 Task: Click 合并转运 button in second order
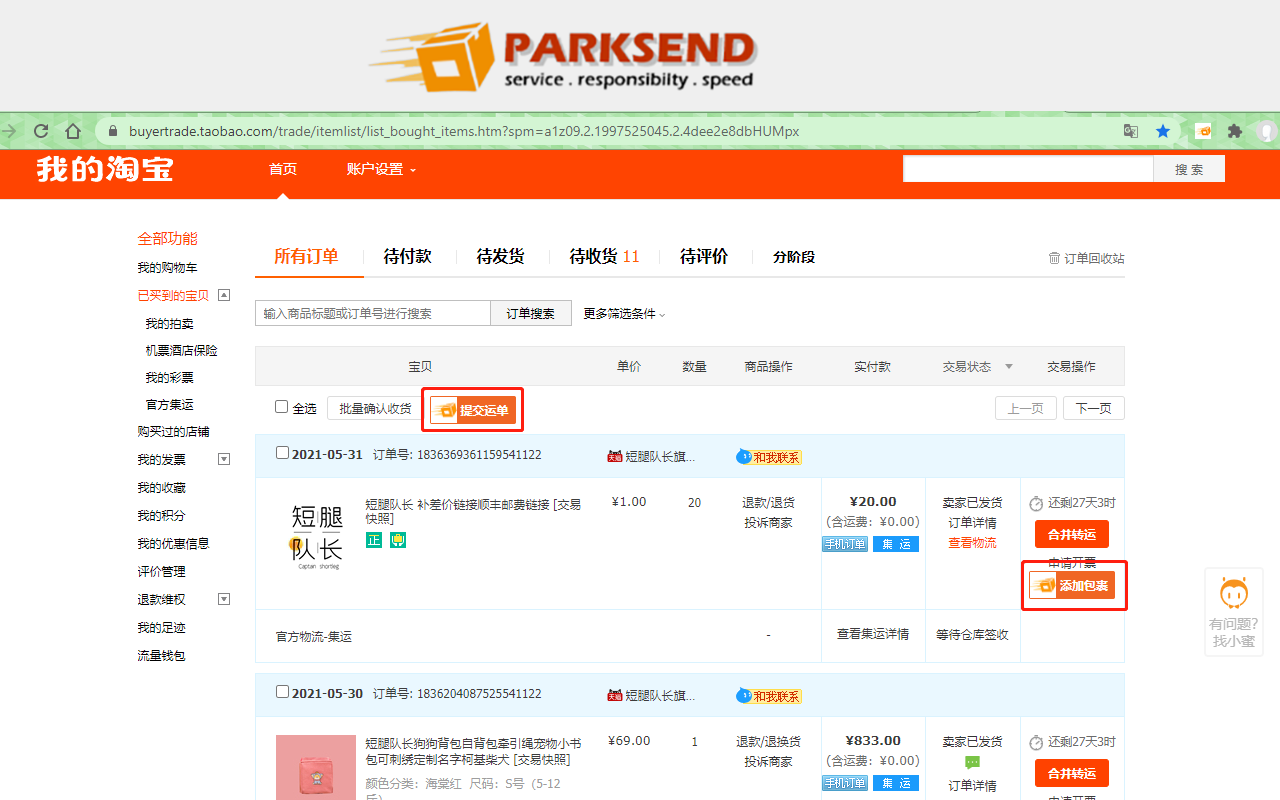1072,773
